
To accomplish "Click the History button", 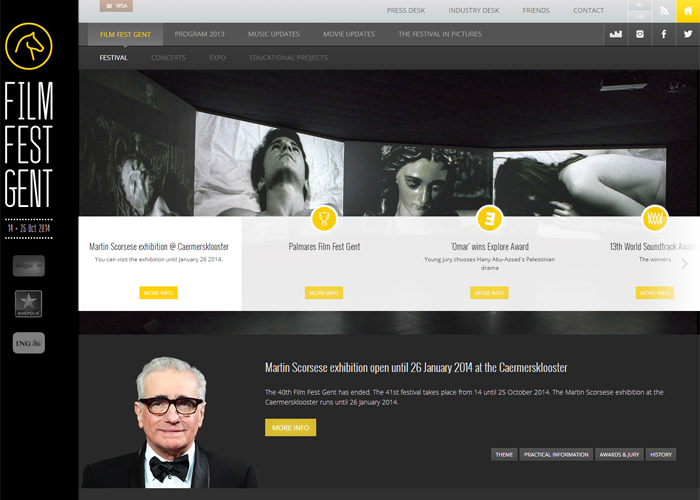I will pos(661,454).
